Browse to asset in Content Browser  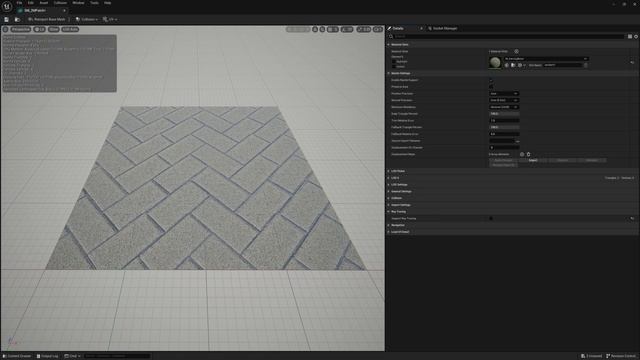pos(17,19)
